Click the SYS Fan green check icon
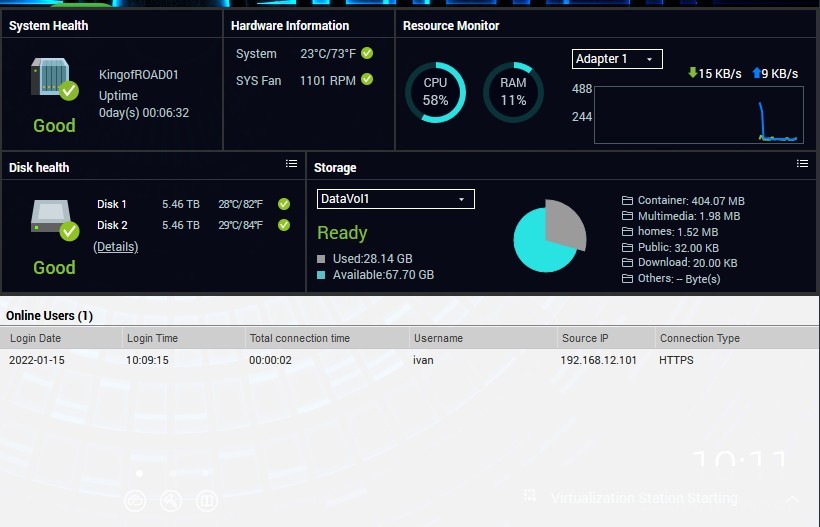The height and width of the screenshot is (527, 820). pyautogui.click(x=367, y=79)
